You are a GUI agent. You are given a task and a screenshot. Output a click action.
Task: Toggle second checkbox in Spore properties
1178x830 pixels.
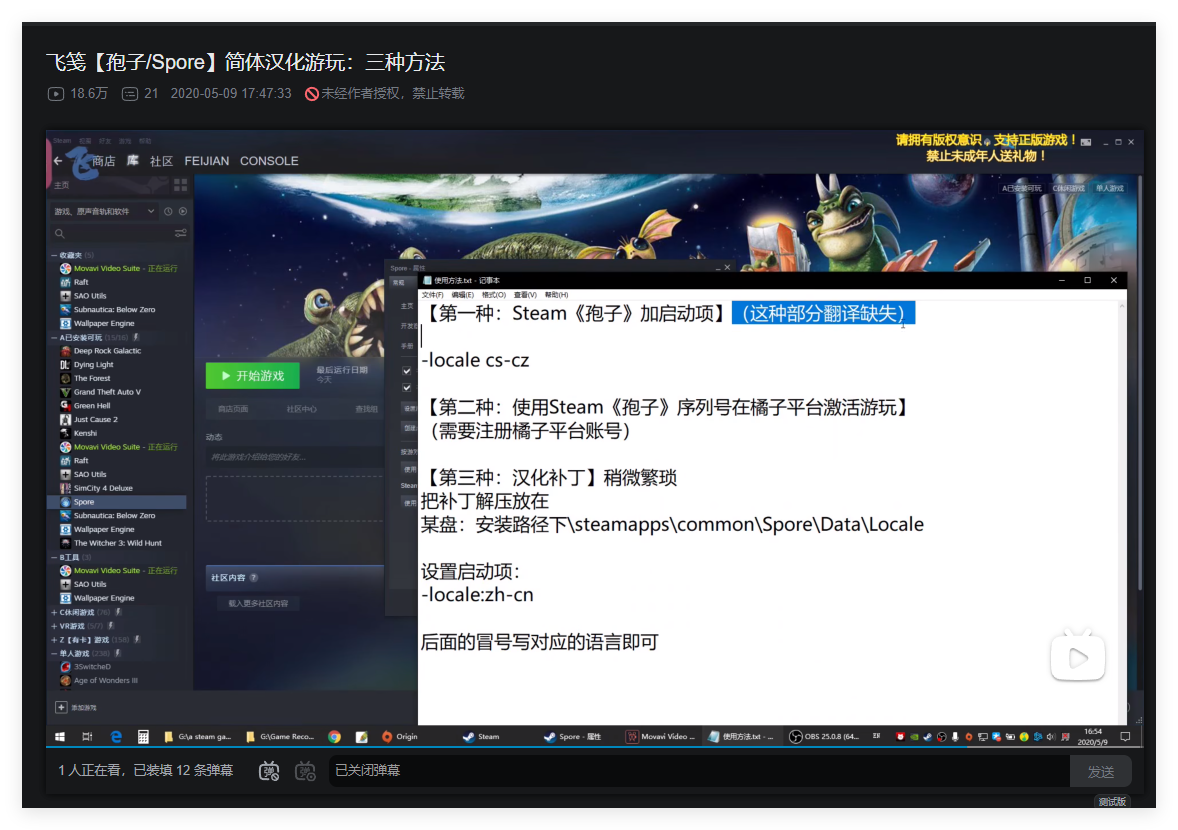coord(406,388)
